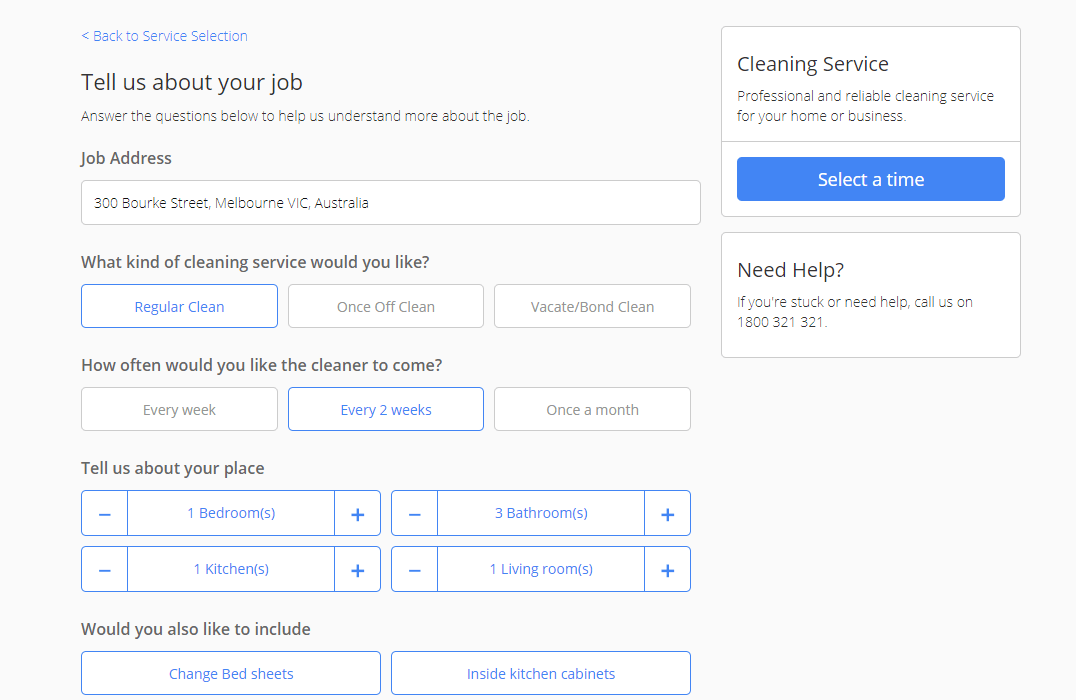The height and width of the screenshot is (700, 1076).
Task: Select the Regular Clean service option
Action: point(179,306)
